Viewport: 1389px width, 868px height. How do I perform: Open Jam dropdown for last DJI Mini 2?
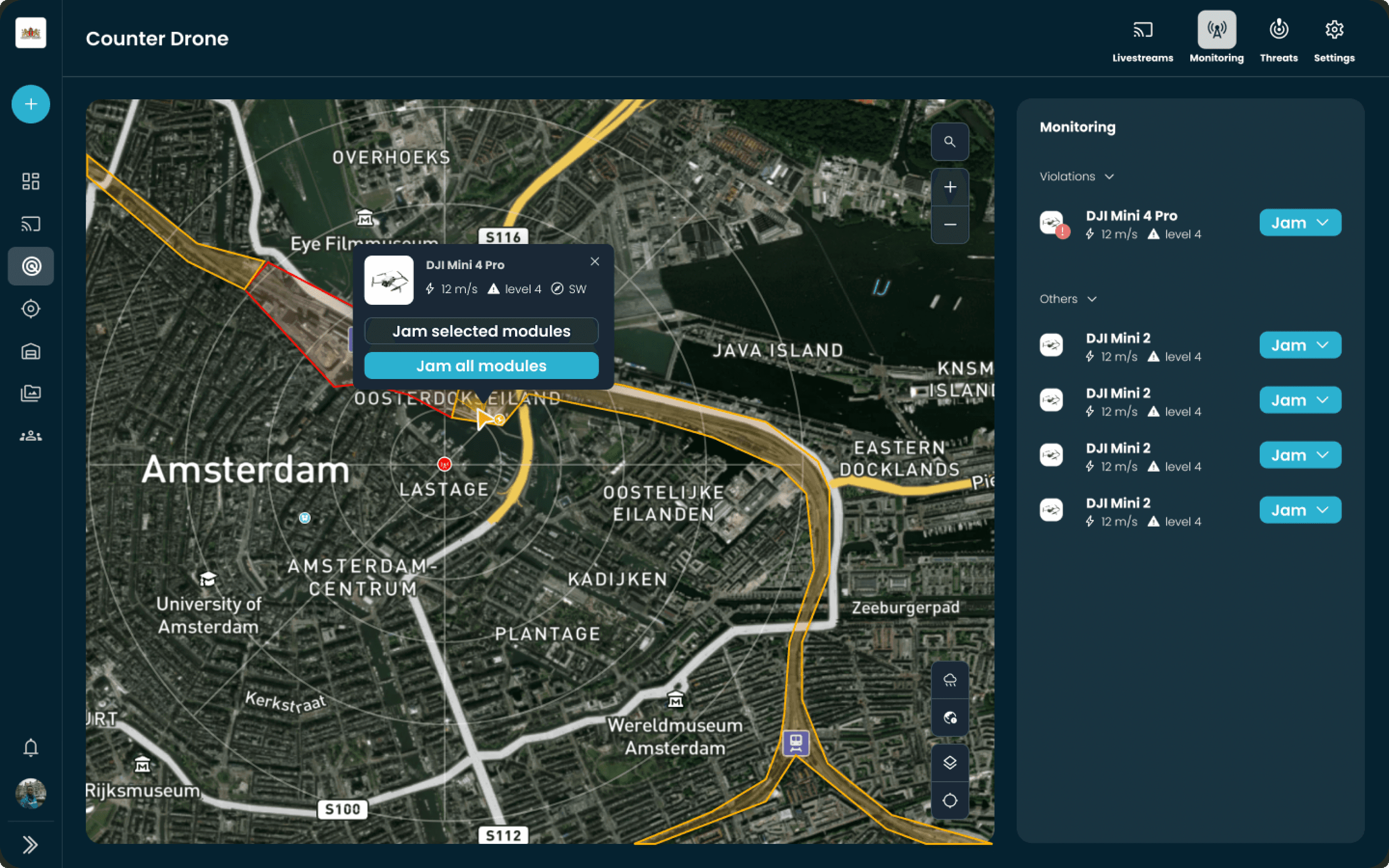click(1300, 510)
